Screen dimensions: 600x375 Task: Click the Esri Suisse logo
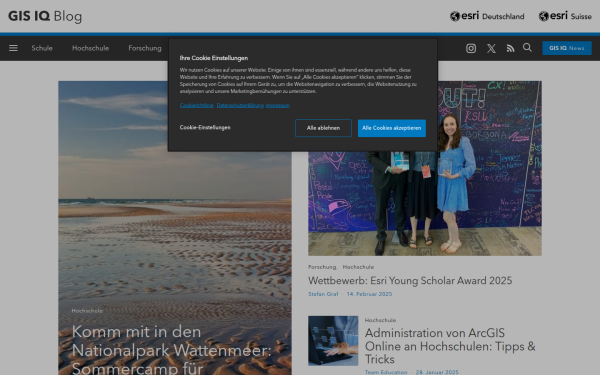(x=565, y=16)
